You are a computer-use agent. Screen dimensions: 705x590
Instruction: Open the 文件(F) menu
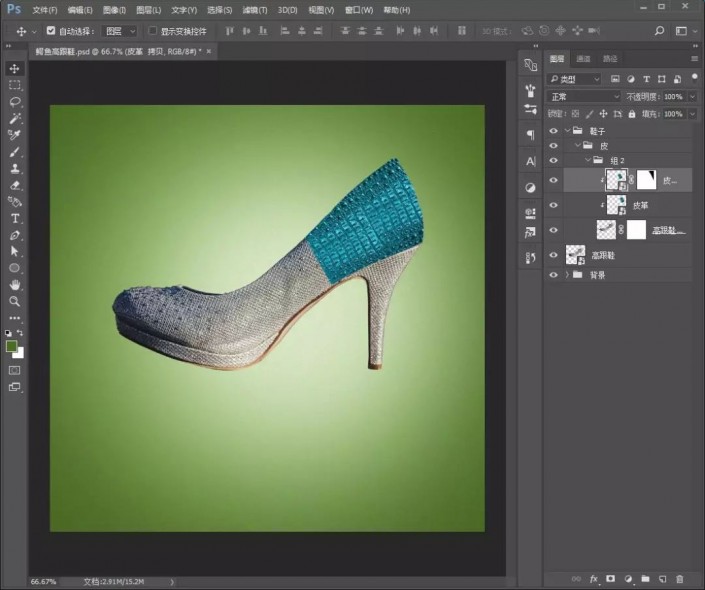45,10
